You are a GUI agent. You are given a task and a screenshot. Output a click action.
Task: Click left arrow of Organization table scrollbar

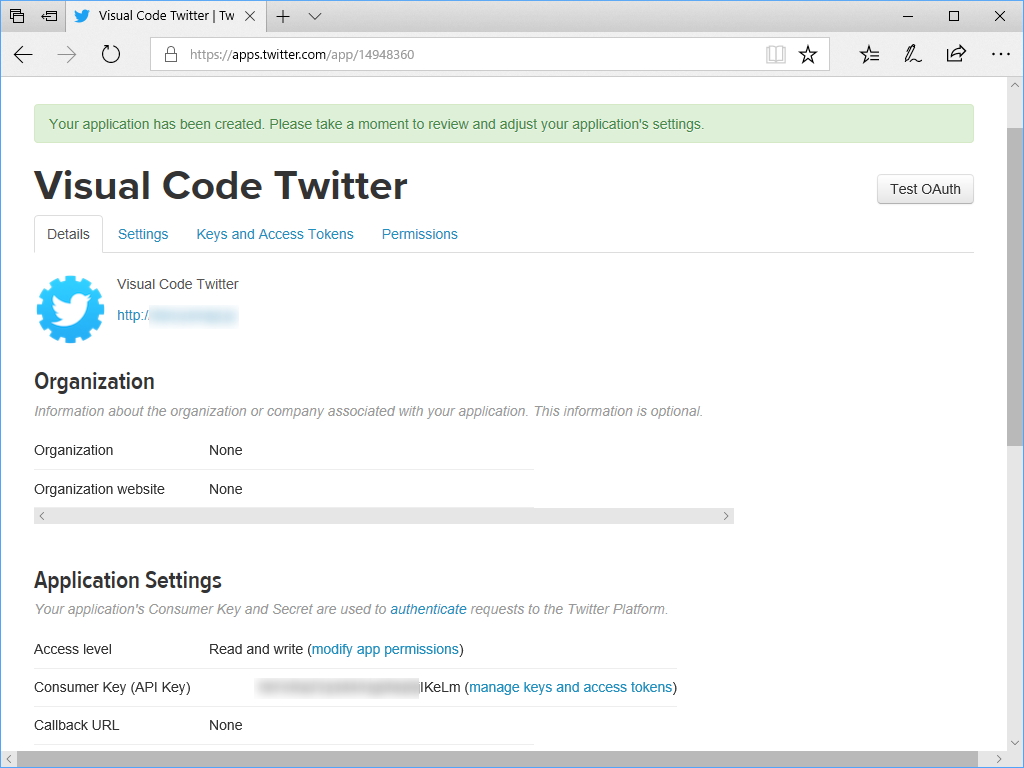coord(42,516)
